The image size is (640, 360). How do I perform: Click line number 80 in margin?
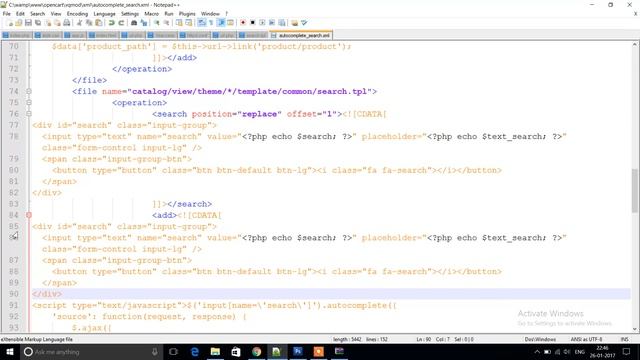point(14,170)
